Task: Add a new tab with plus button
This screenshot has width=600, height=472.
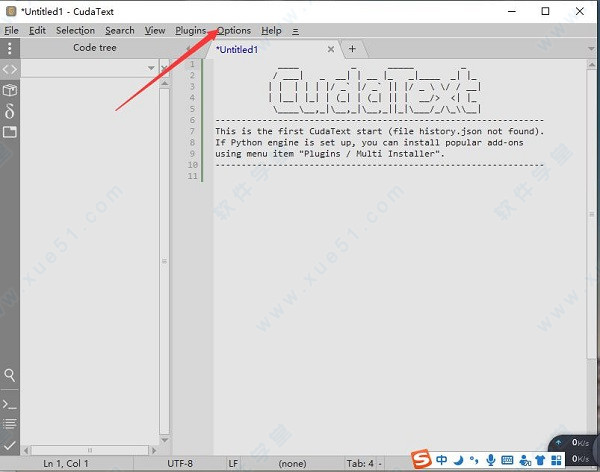Action: [x=352, y=49]
